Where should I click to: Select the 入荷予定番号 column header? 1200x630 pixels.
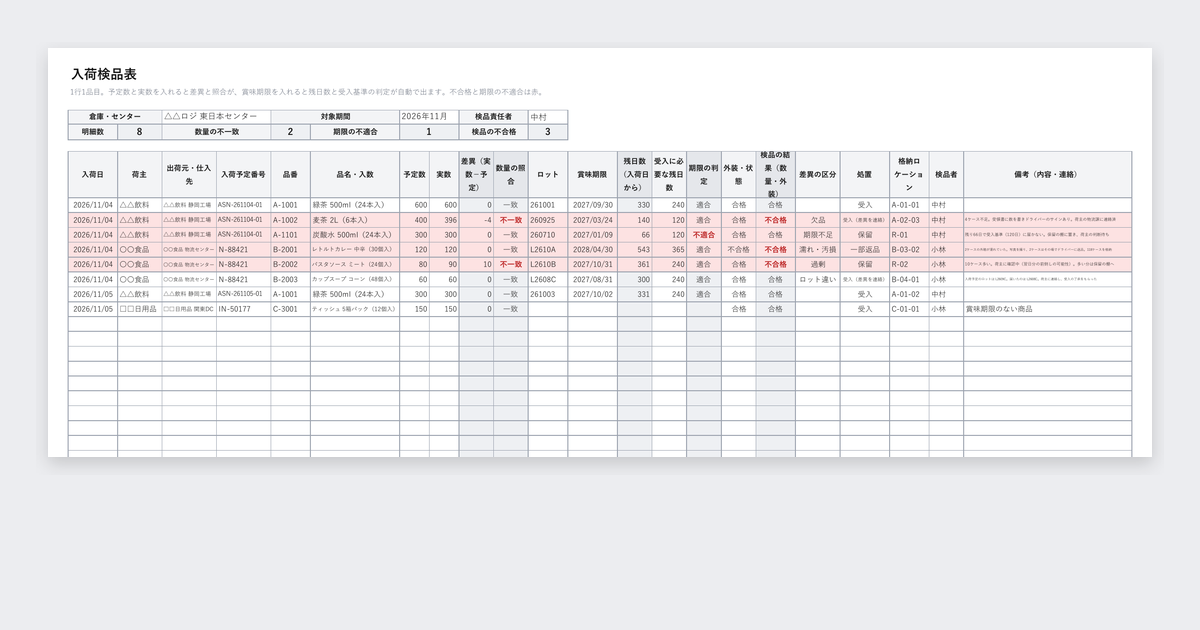[243, 174]
